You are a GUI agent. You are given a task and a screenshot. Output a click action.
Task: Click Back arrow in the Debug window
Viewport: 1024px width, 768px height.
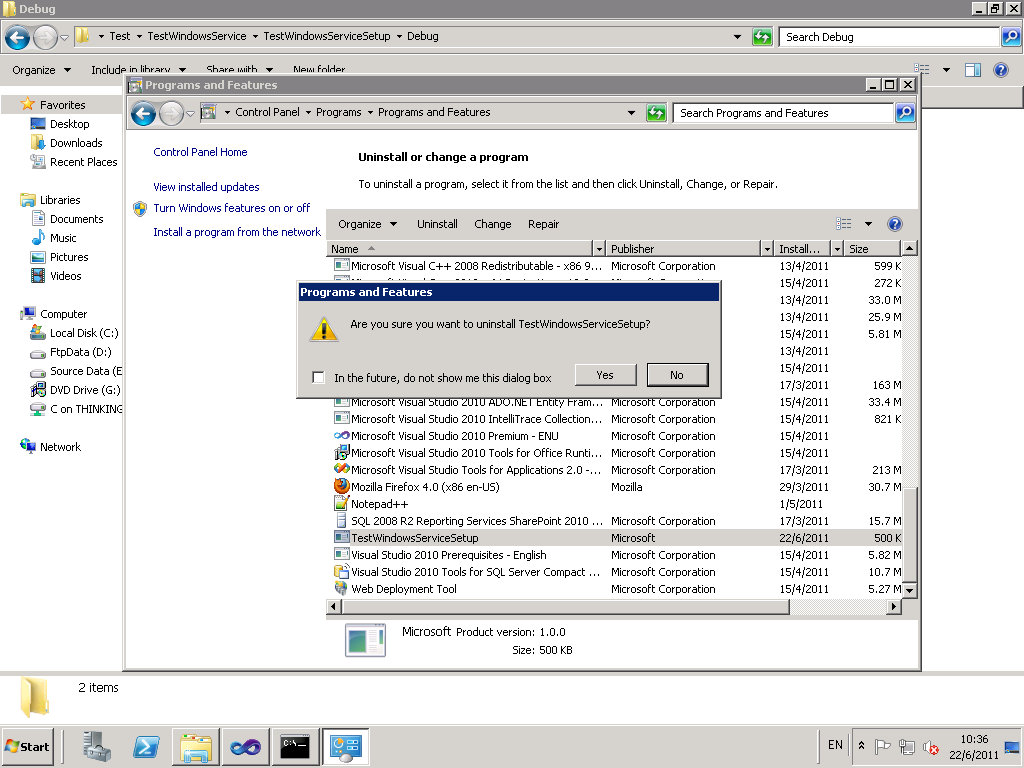pos(18,37)
